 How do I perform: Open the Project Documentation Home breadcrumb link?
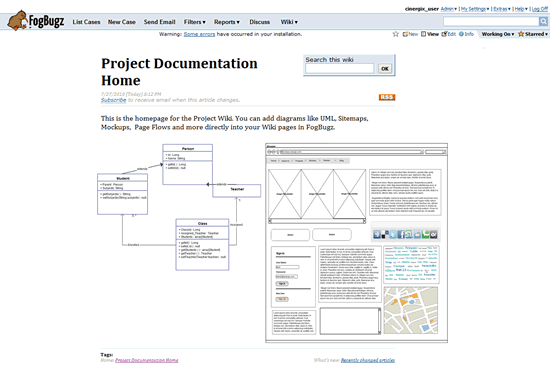(x=147, y=360)
